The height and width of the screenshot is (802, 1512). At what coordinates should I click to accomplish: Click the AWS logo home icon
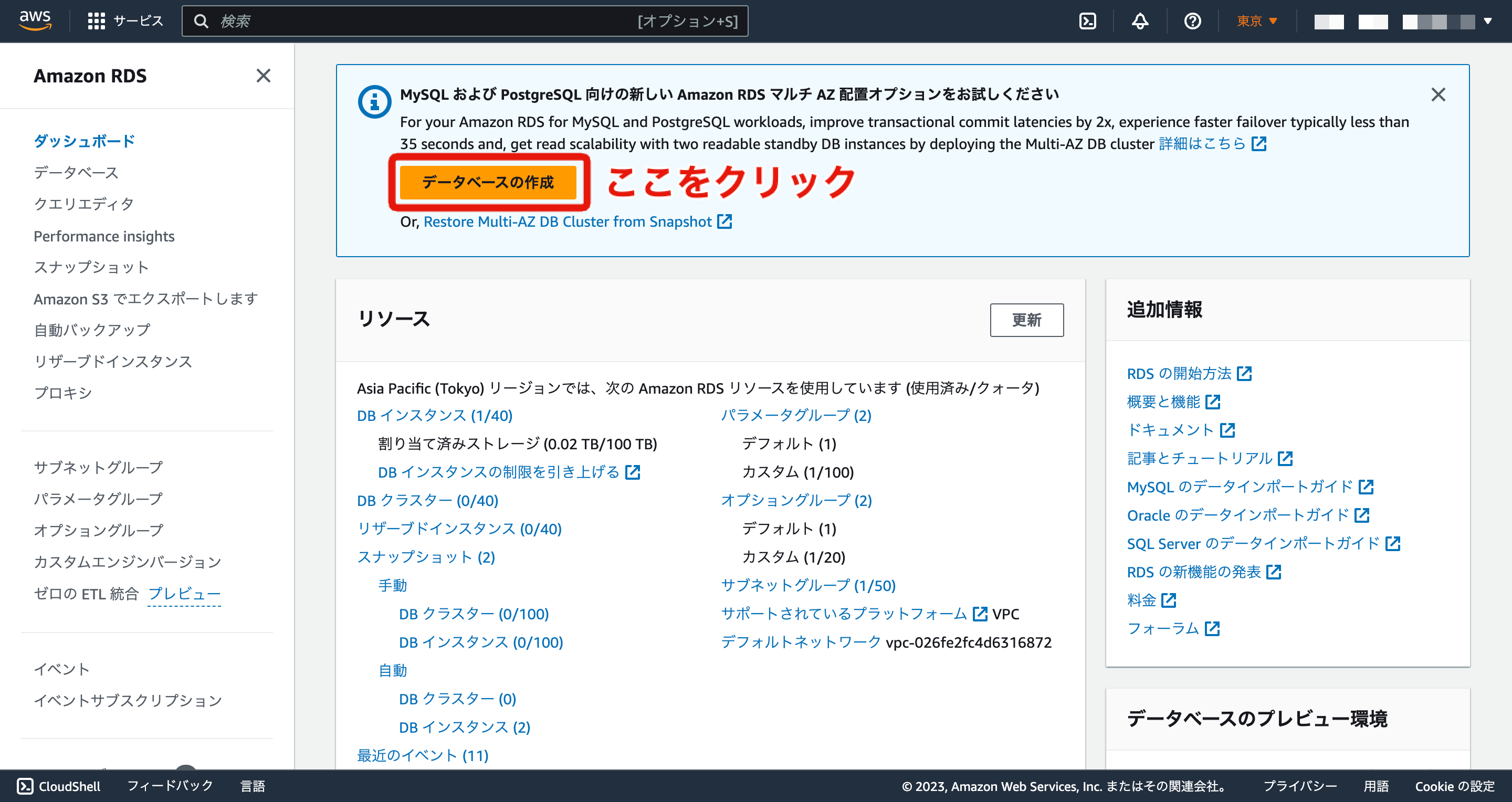click(35, 20)
